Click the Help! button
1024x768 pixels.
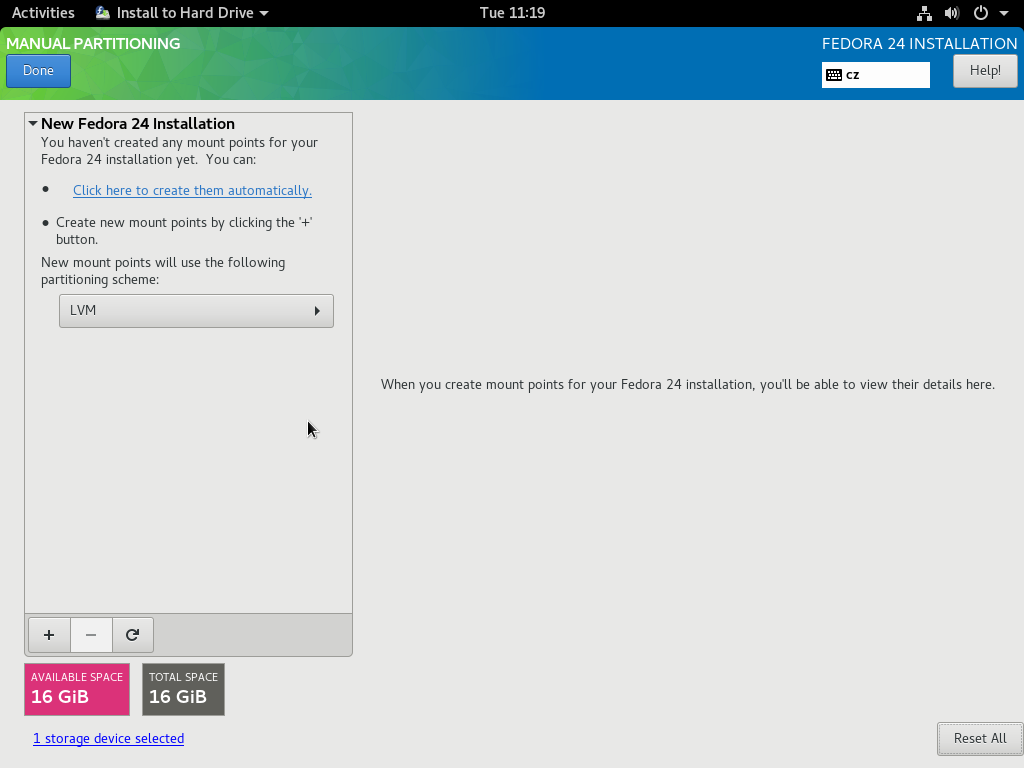(985, 71)
